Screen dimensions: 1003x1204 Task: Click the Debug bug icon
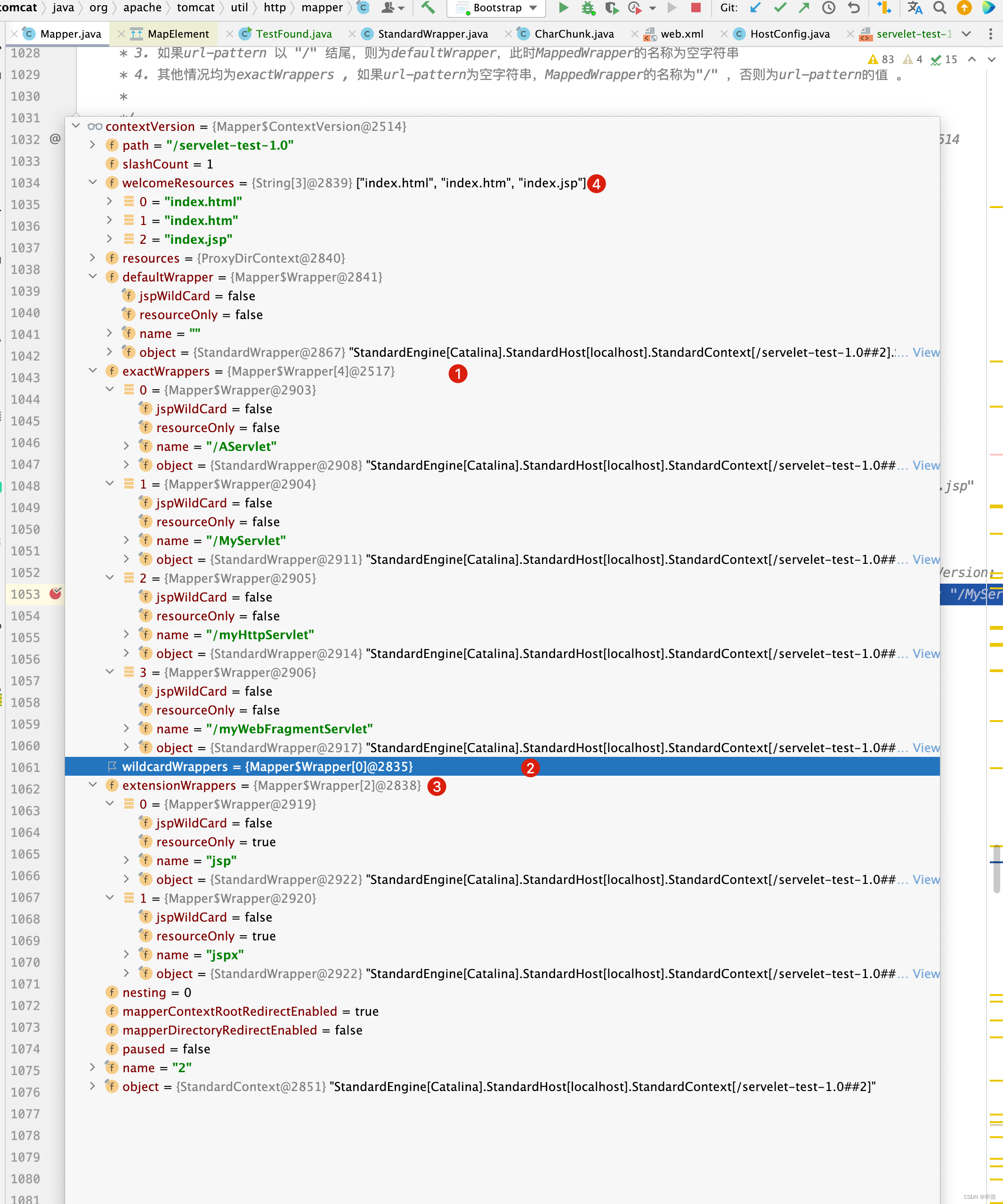(x=588, y=8)
